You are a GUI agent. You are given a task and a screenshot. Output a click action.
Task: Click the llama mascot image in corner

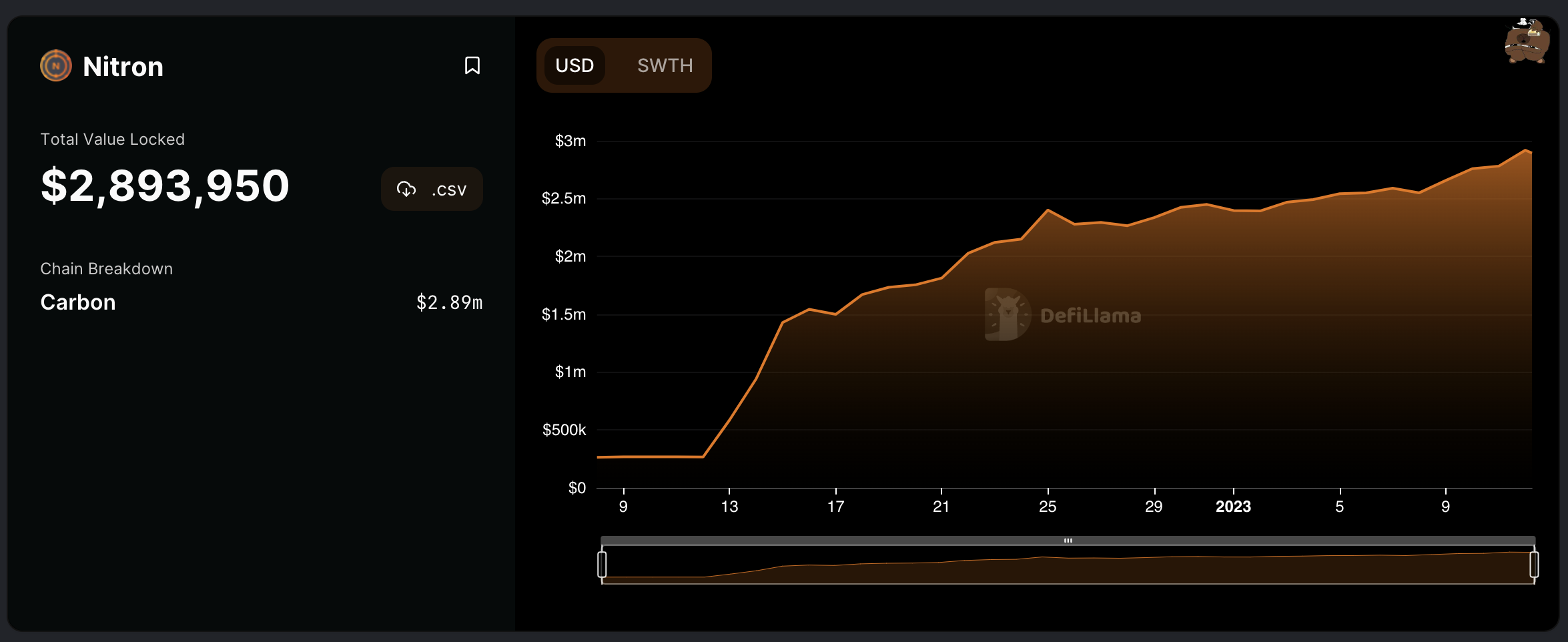point(1527,41)
